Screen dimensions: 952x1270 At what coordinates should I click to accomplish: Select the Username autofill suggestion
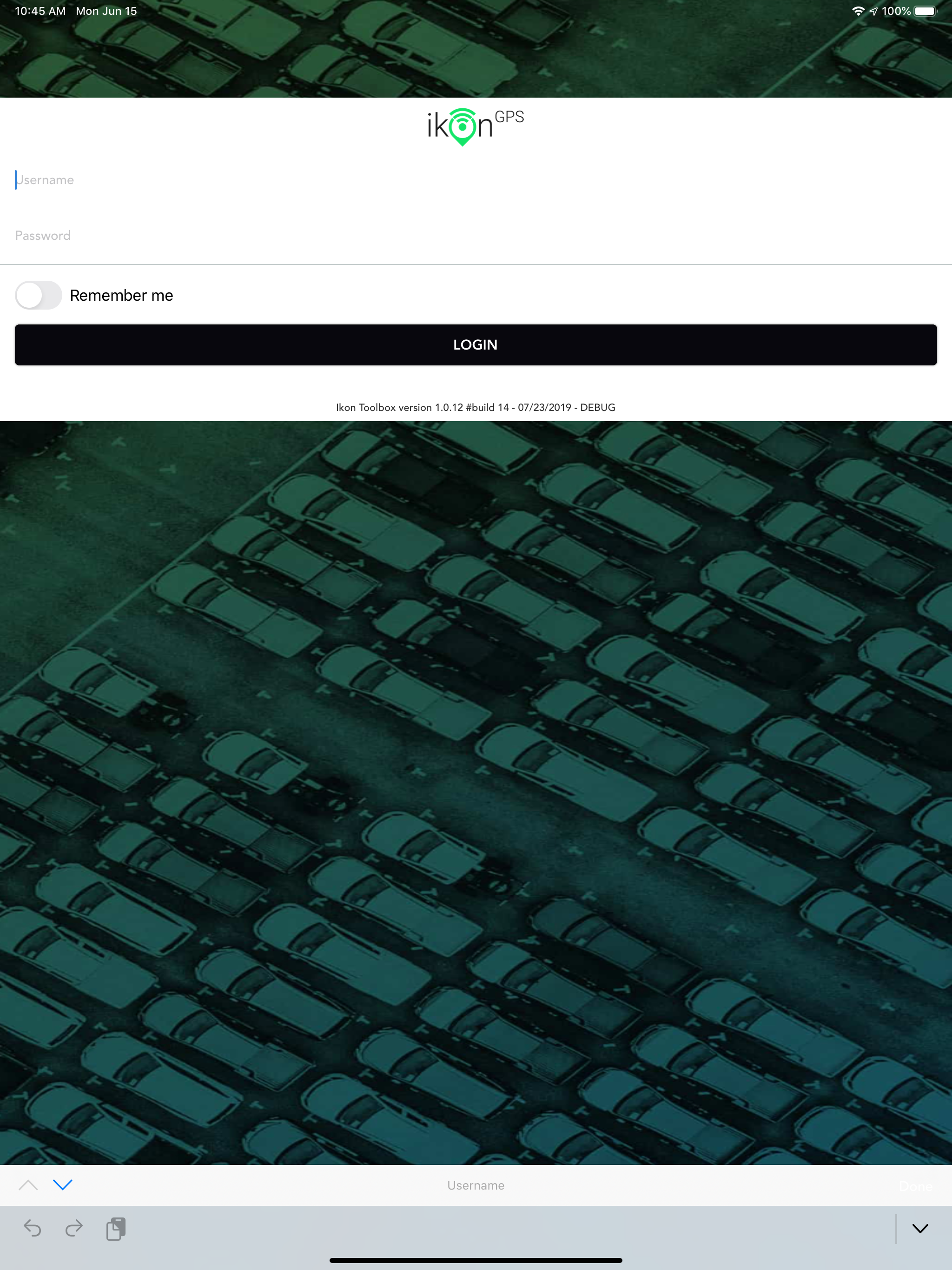pos(476,1184)
